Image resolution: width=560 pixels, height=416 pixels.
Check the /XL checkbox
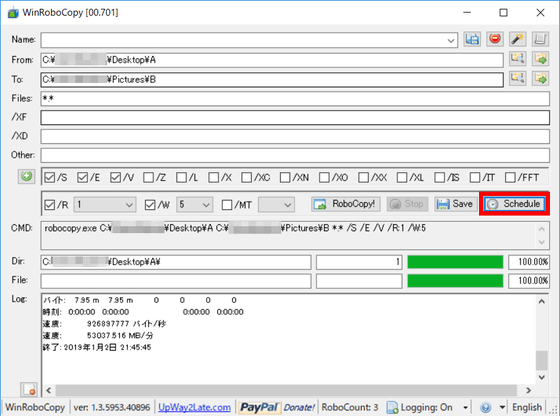coord(402,177)
